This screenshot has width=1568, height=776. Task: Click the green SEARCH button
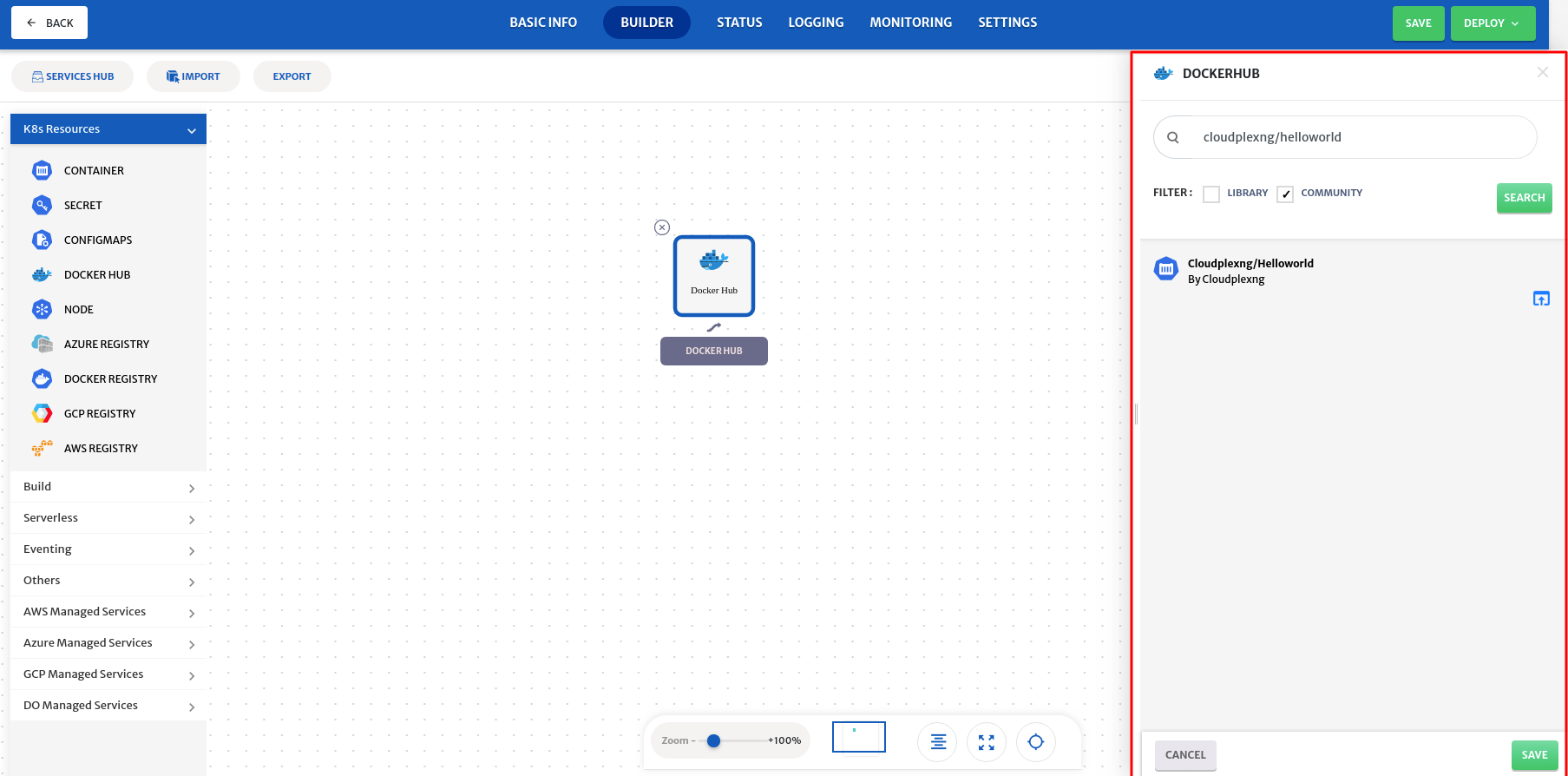tap(1524, 198)
